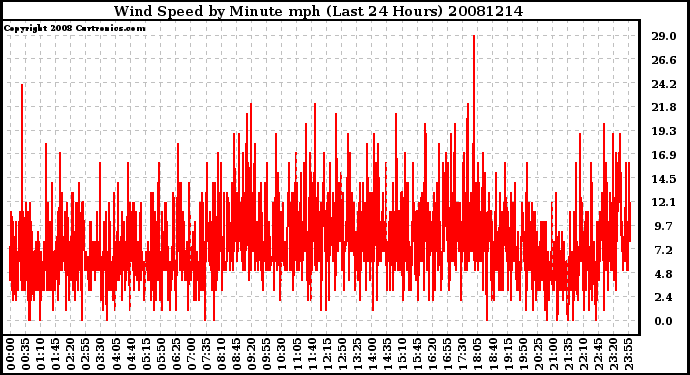Viewport: 690px width, 375px height.
Task: Click the 23:55 time label
Action: (628, 354)
